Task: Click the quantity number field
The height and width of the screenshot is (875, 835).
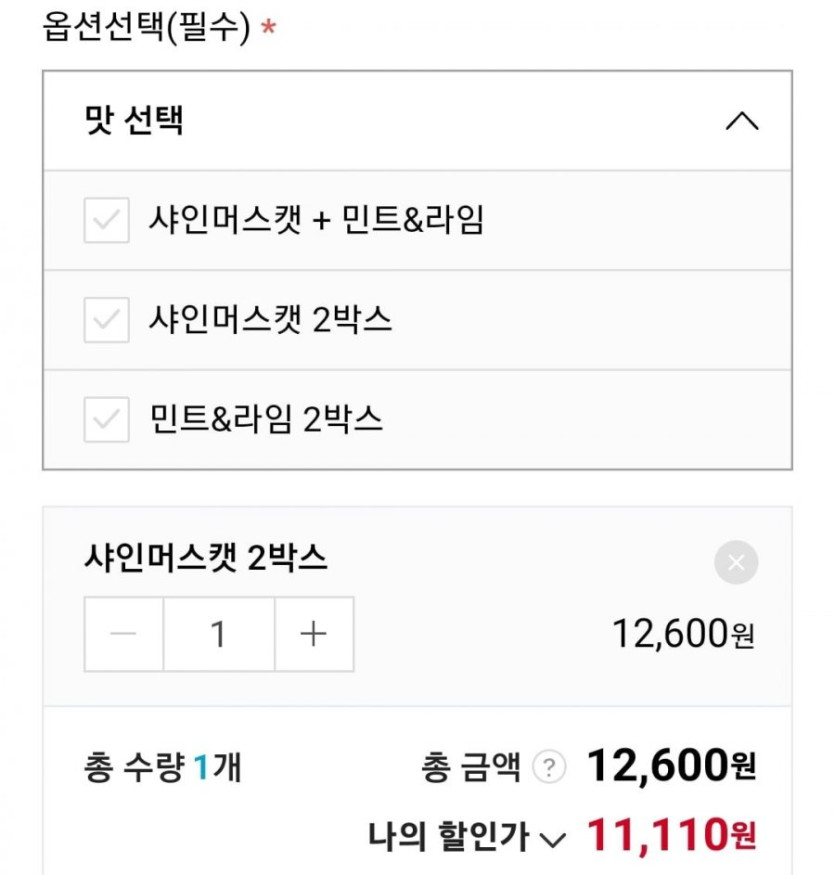Action: point(219,634)
